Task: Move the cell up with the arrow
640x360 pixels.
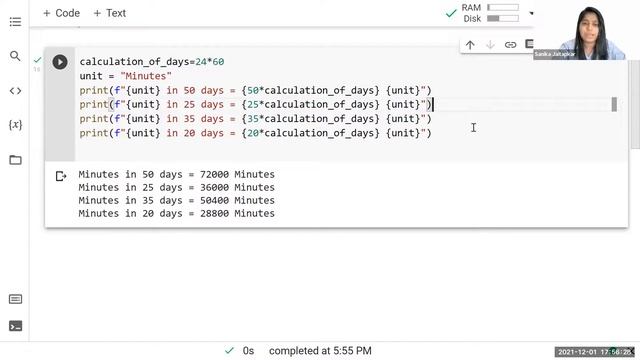Action: click(470, 45)
